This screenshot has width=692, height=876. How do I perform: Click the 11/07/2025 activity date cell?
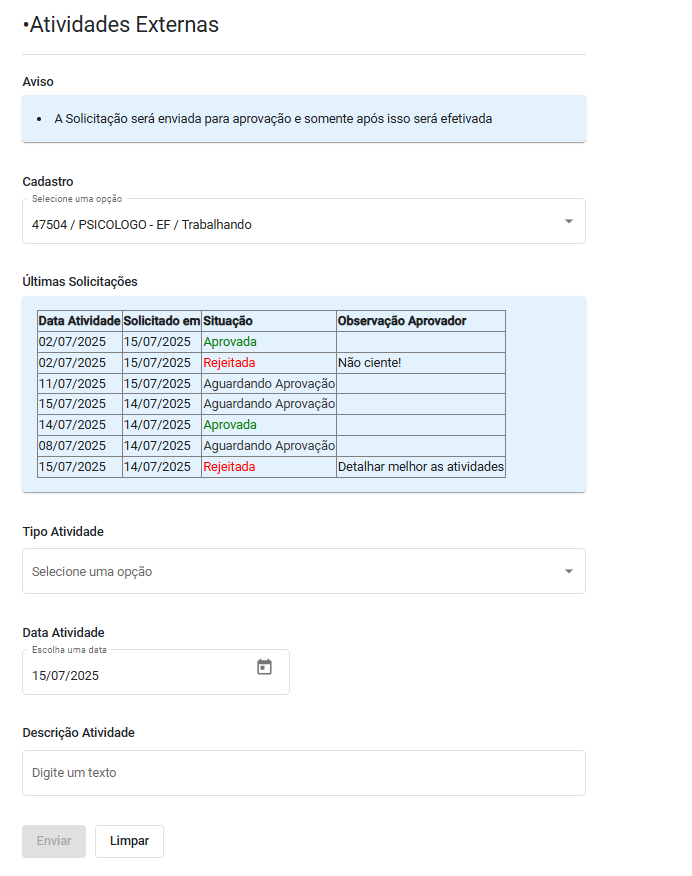[80, 384]
